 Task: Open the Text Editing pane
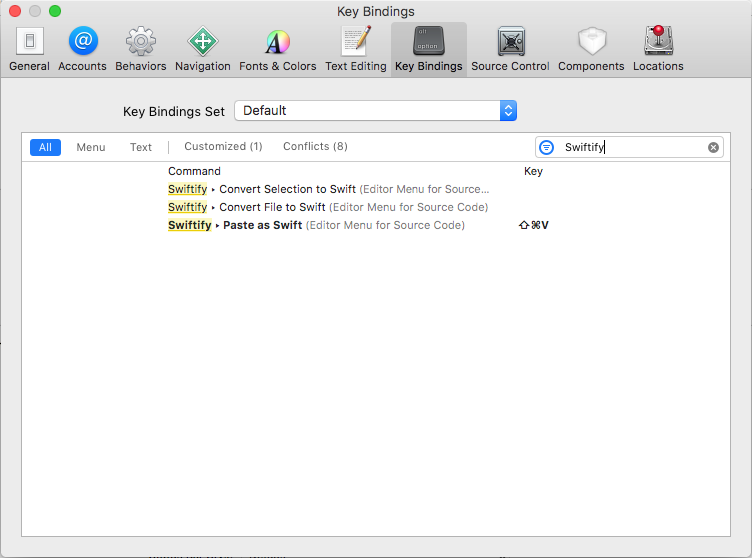(x=355, y=49)
